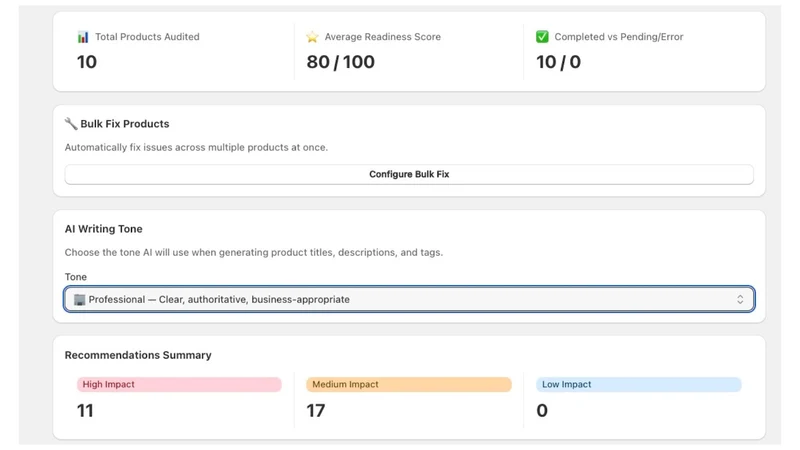Click the "Average Readiness Score" label
This screenshot has height=450, width=800.
coord(383,37)
